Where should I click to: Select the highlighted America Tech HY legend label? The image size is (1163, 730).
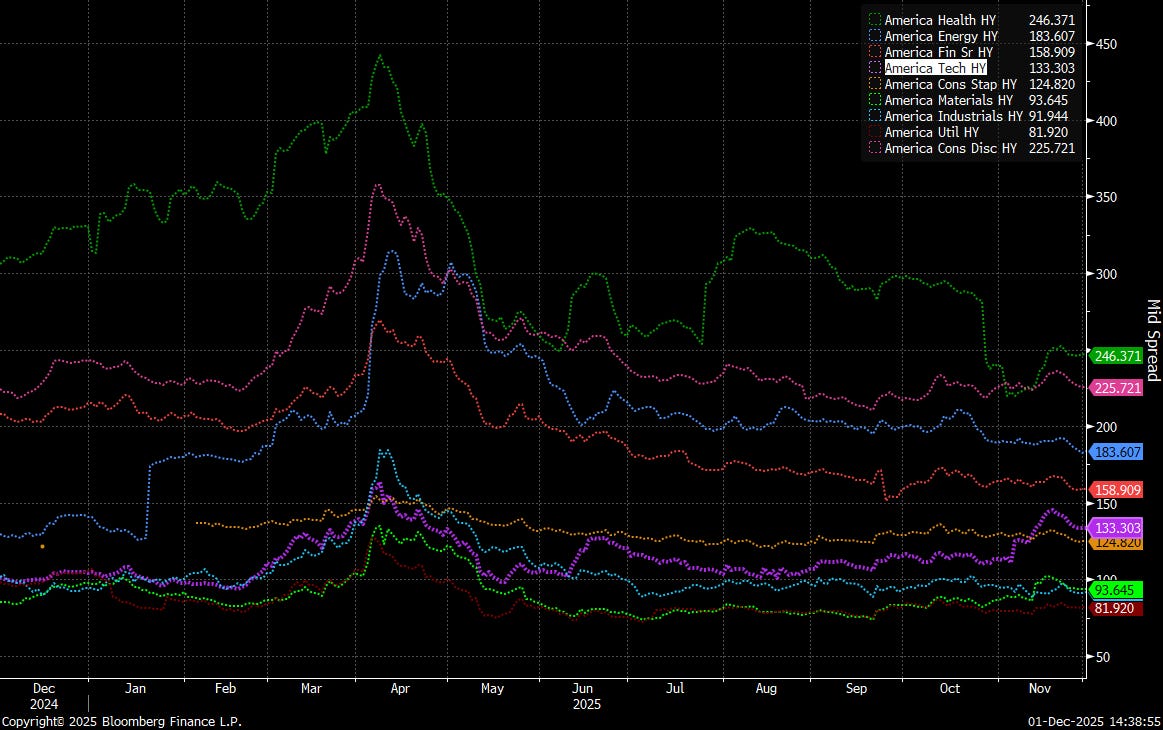(935, 68)
